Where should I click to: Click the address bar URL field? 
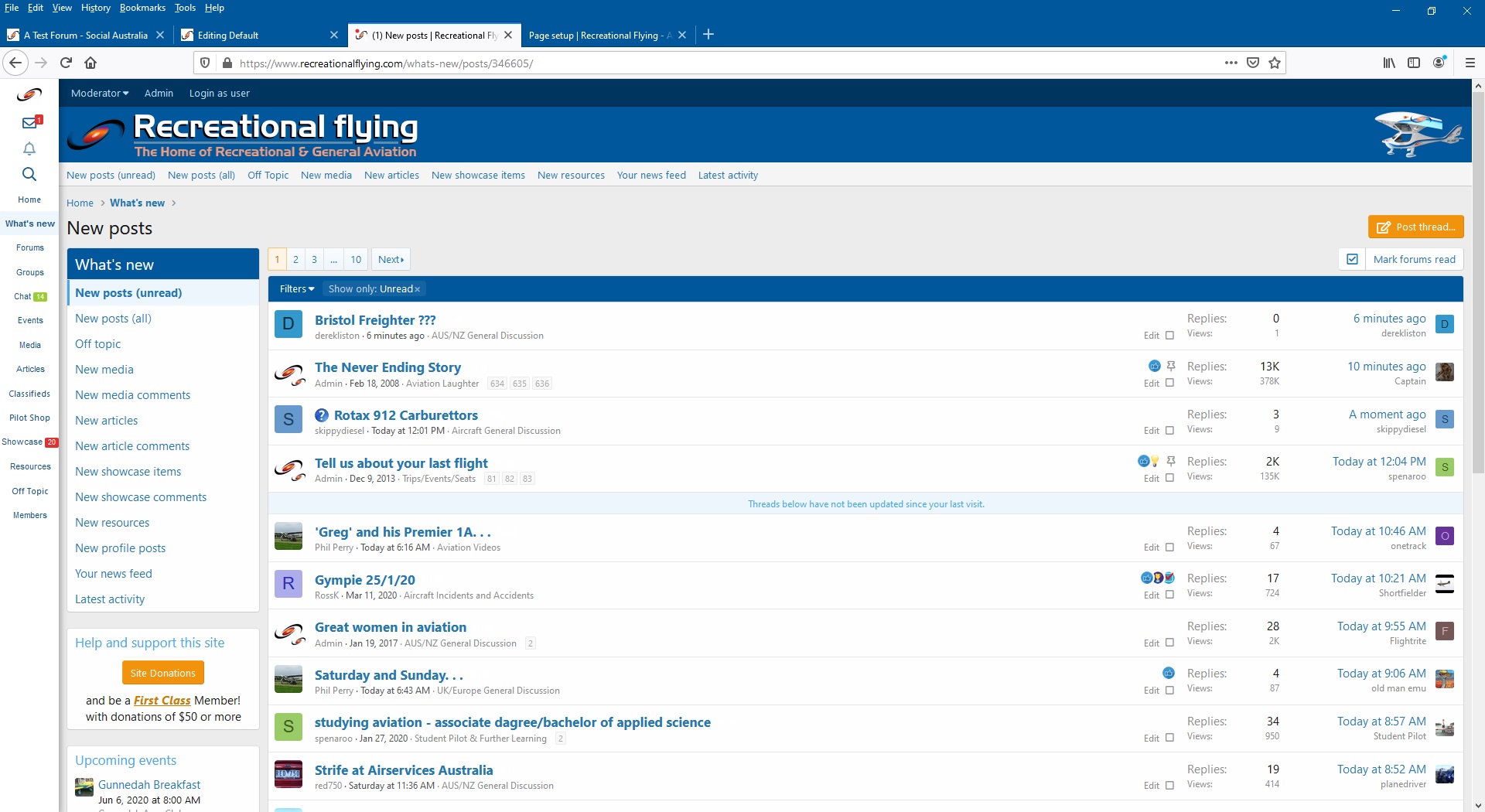[727, 63]
